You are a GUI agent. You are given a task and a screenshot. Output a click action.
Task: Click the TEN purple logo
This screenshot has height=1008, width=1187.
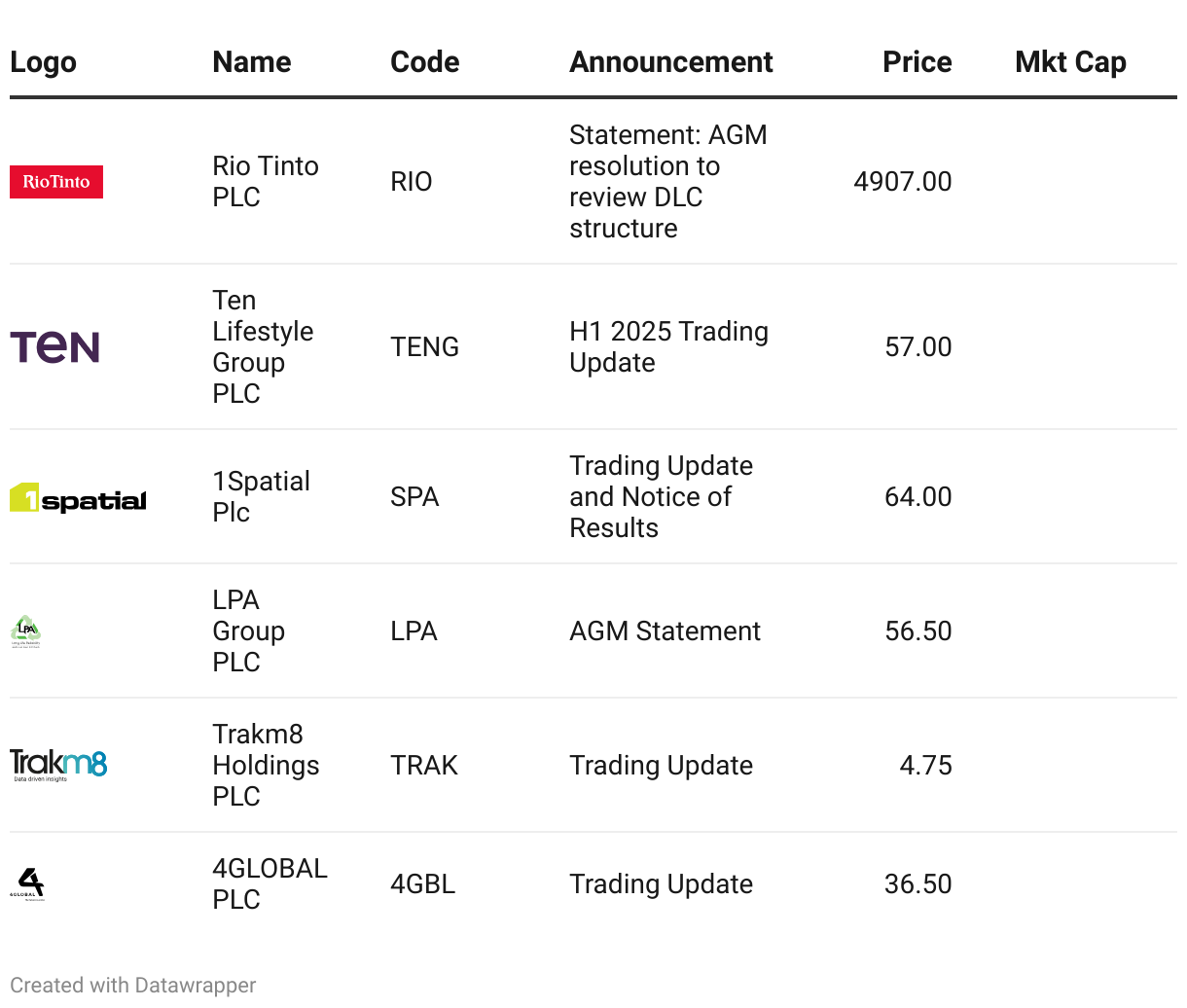coord(54,347)
